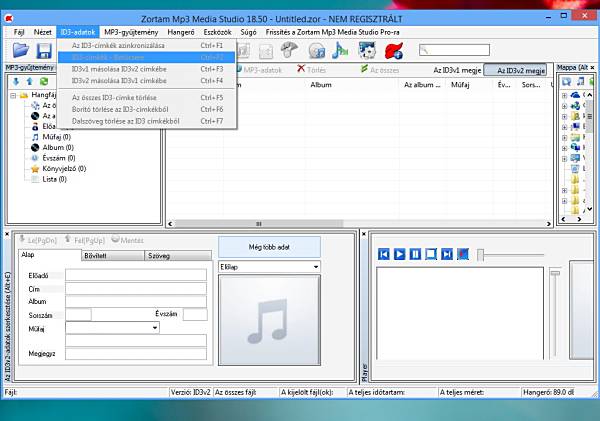Open the Súgó menu

point(248,32)
